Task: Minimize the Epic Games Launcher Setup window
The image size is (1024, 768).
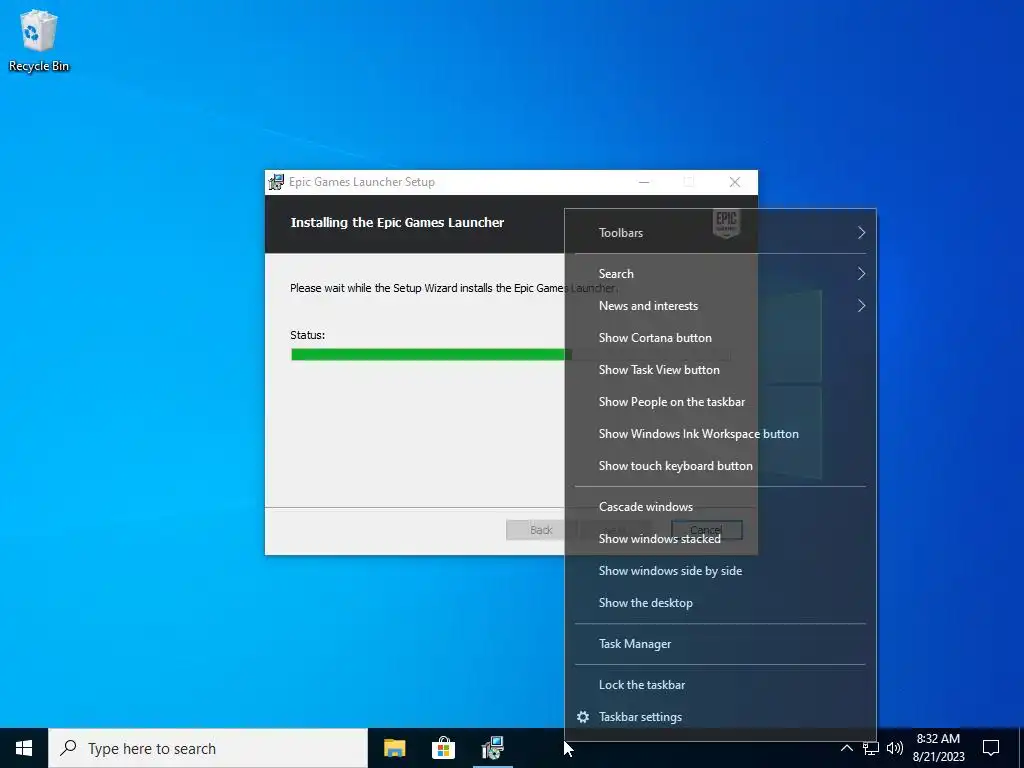Action: pyautogui.click(x=644, y=182)
